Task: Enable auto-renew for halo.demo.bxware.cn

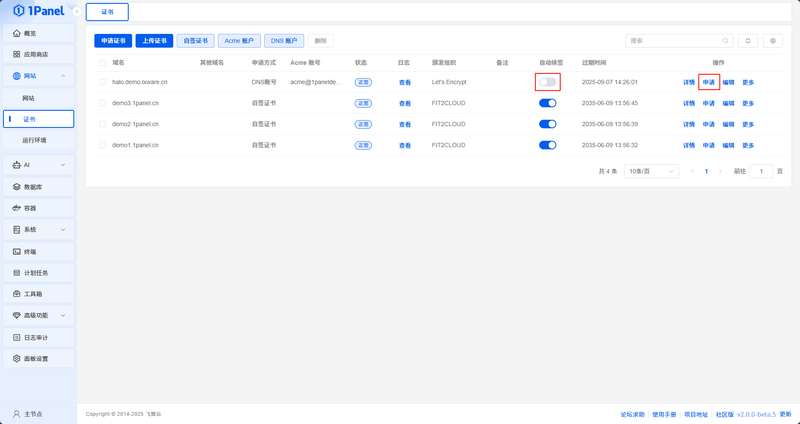Action: click(x=547, y=82)
